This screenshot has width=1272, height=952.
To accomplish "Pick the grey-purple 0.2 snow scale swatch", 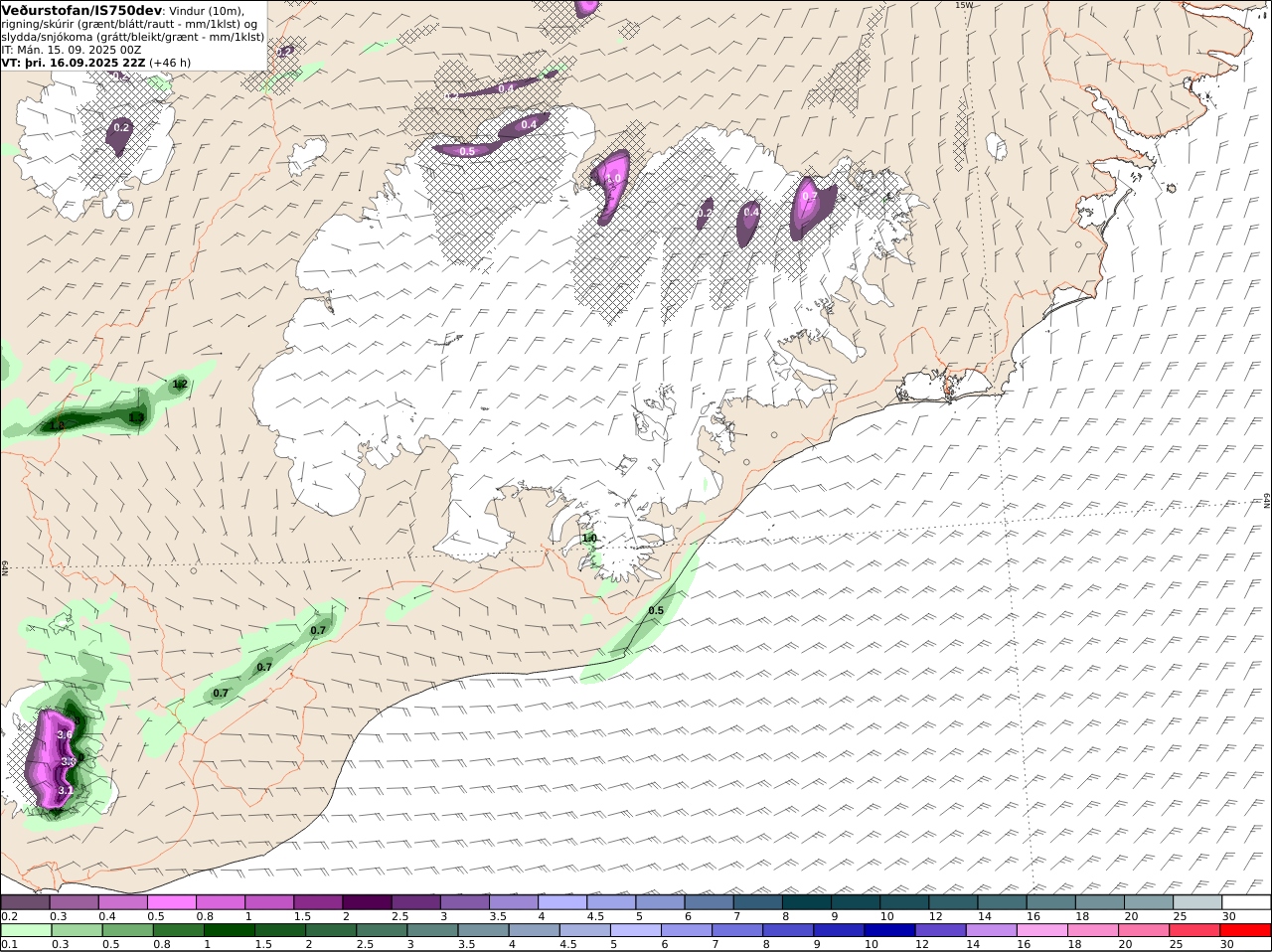I will coord(25,902).
